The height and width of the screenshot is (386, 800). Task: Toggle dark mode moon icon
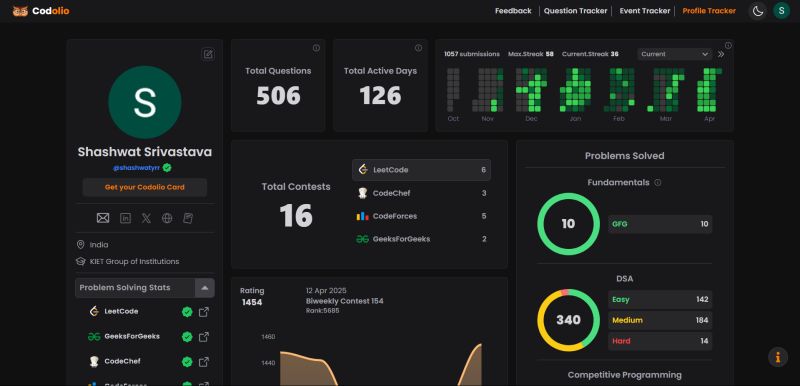pos(758,11)
